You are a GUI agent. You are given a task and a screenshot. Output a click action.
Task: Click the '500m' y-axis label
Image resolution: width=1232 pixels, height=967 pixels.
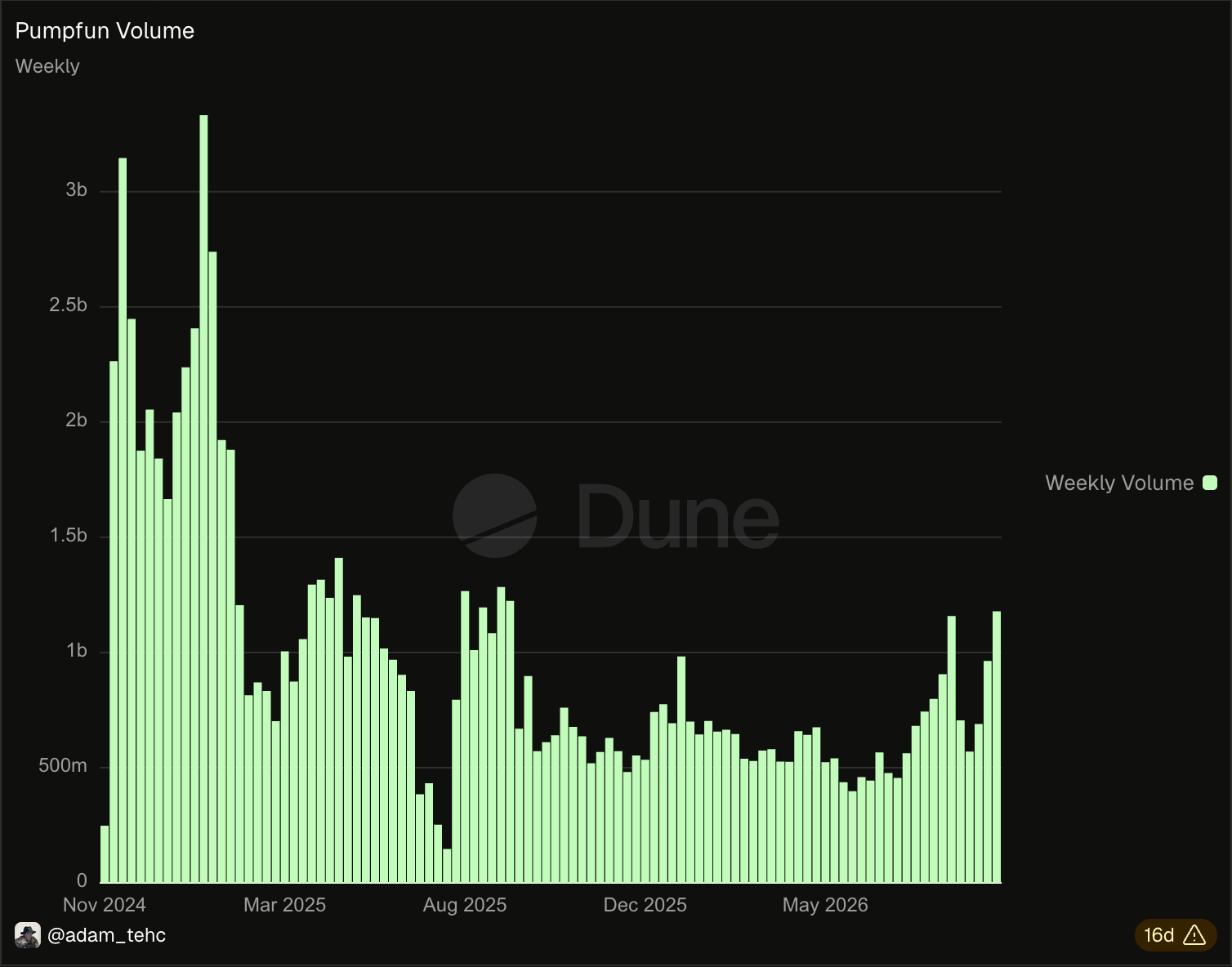point(65,767)
